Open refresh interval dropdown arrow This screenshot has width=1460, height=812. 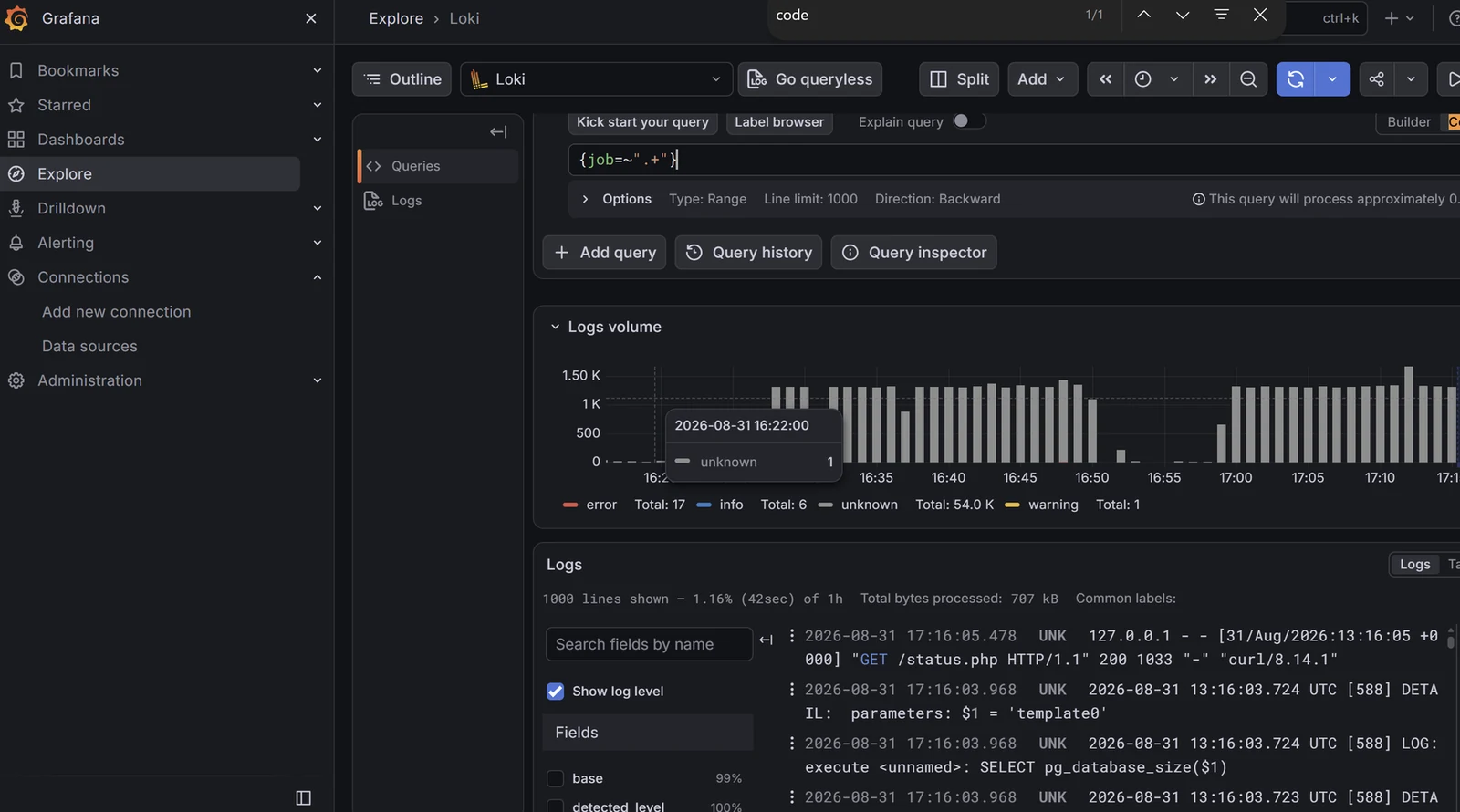1332,79
